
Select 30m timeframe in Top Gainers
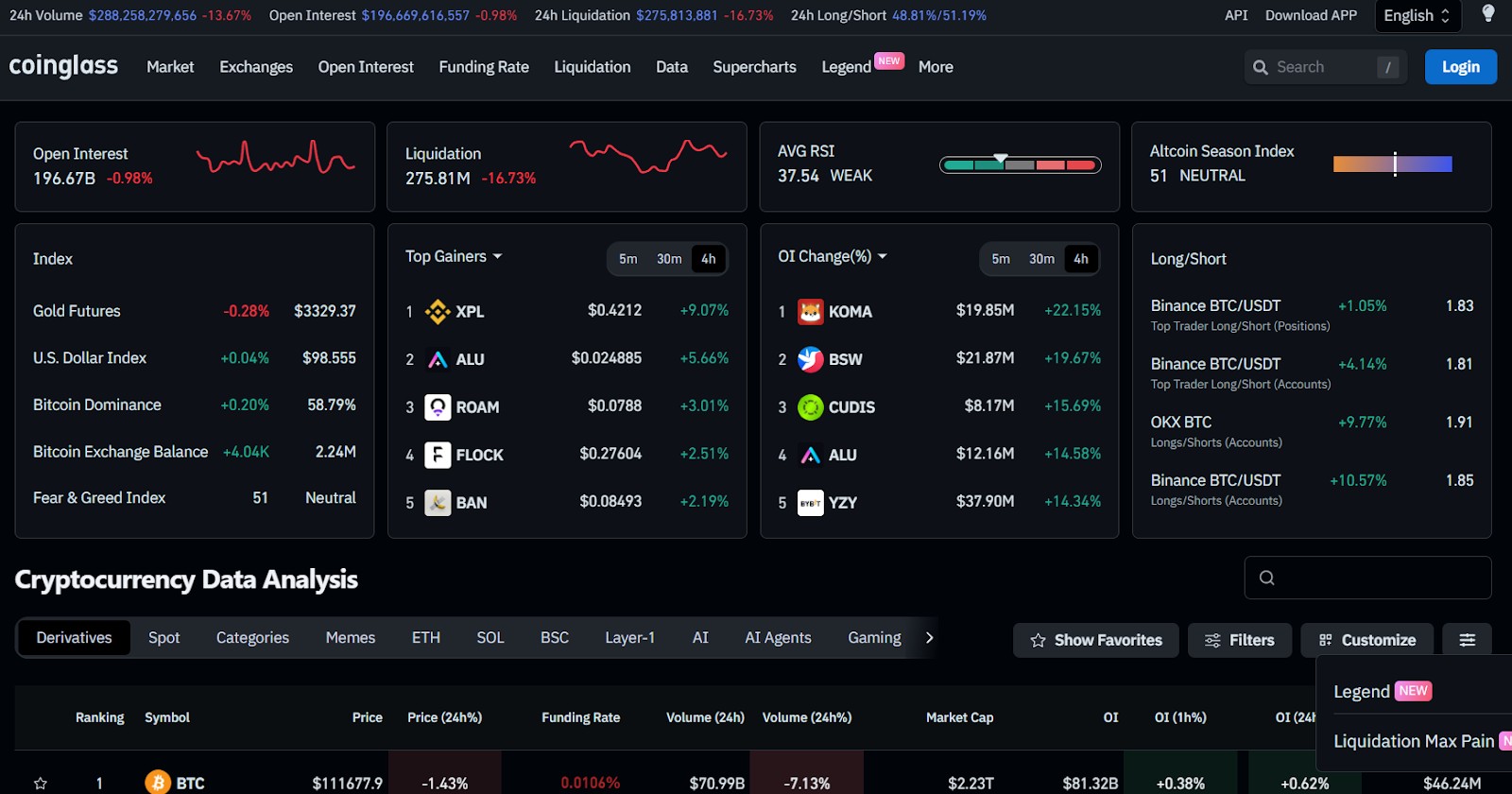pos(669,259)
